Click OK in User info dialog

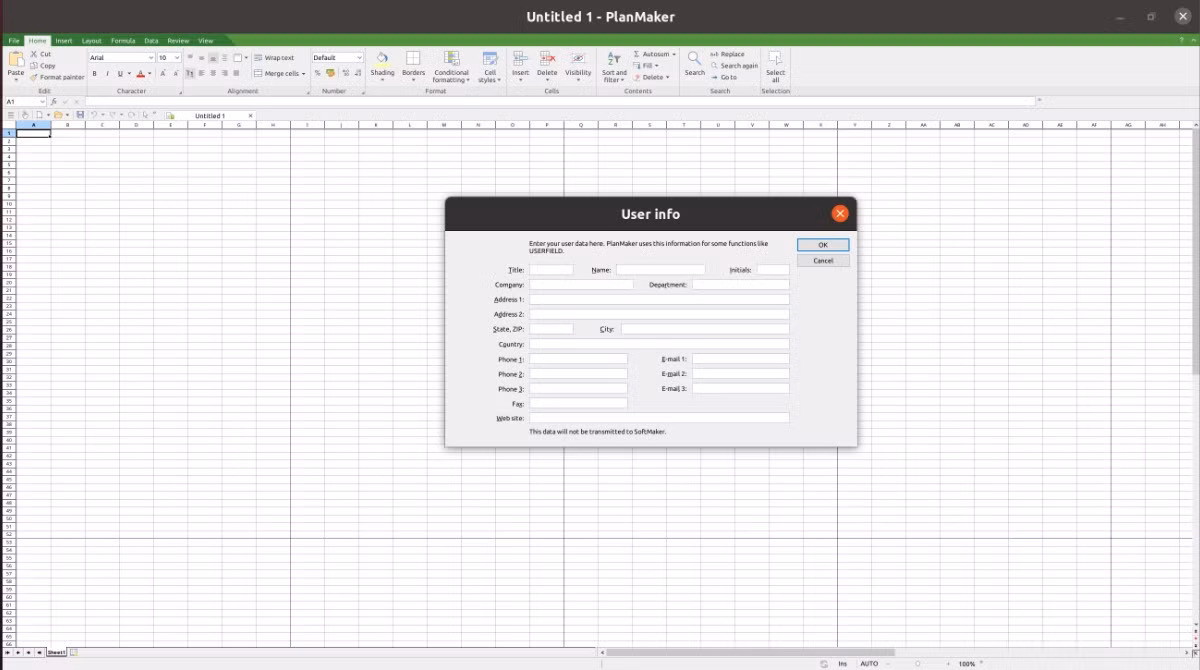(x=823, y=245)
